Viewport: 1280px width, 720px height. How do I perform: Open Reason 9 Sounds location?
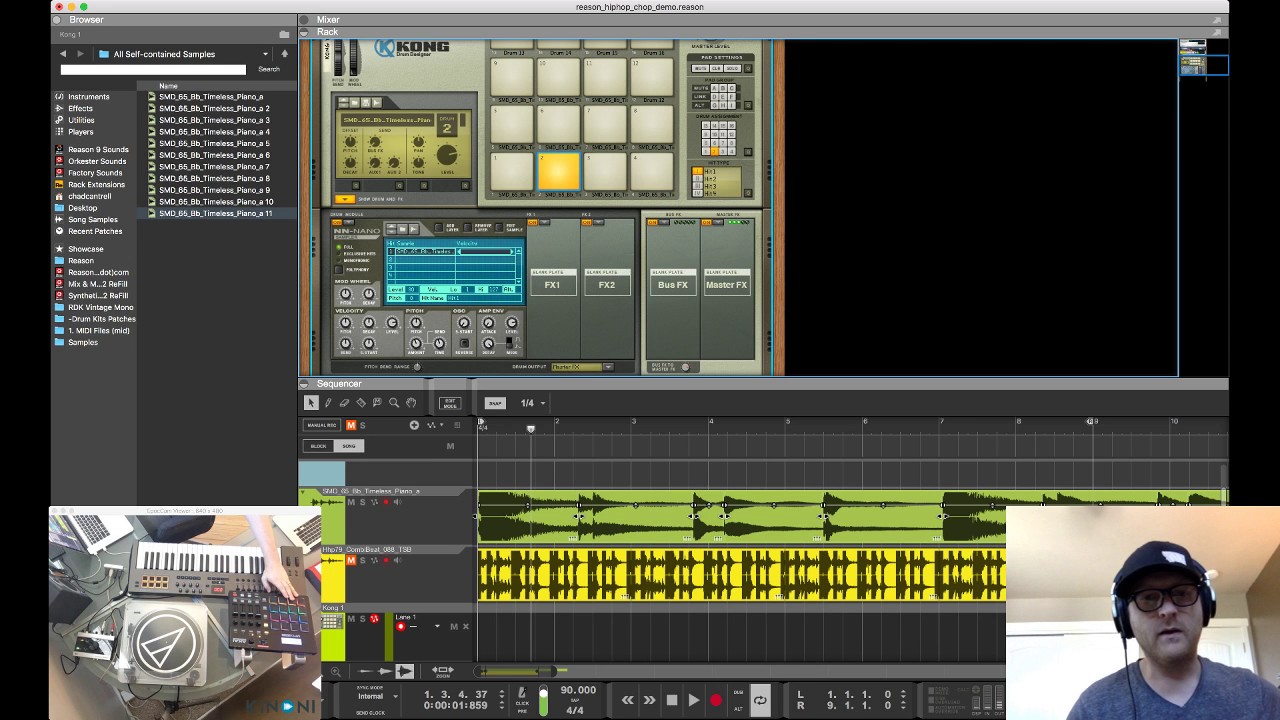pos(98,150)
